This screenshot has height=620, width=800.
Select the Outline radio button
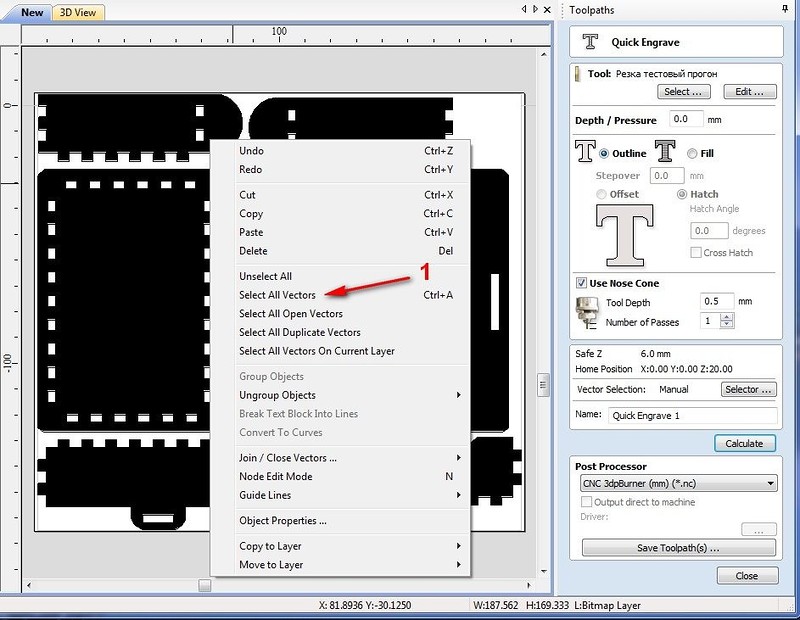[605, 153]
